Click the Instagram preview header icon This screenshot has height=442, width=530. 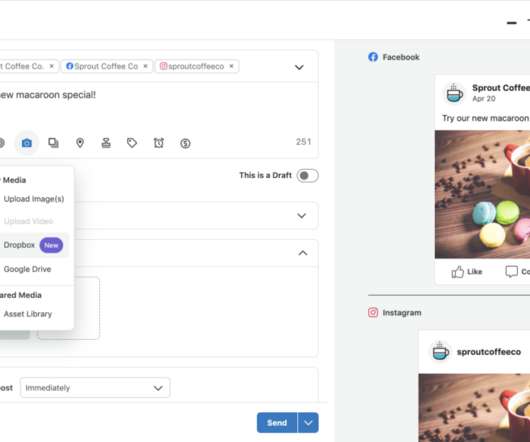point(373,313)
